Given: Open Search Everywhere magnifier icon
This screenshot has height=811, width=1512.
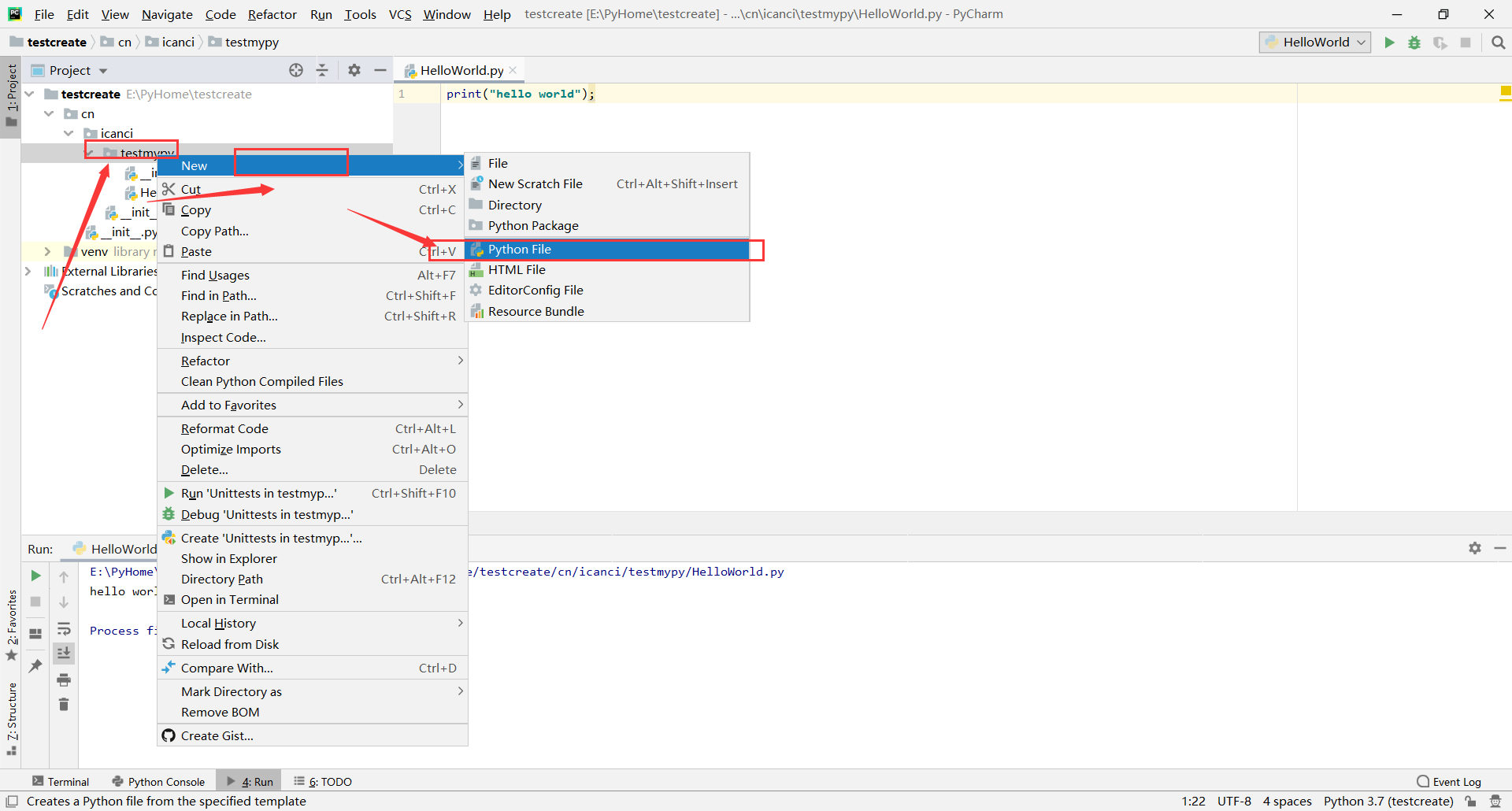Looking at the screenshot, I should (x=1499, y=43).
